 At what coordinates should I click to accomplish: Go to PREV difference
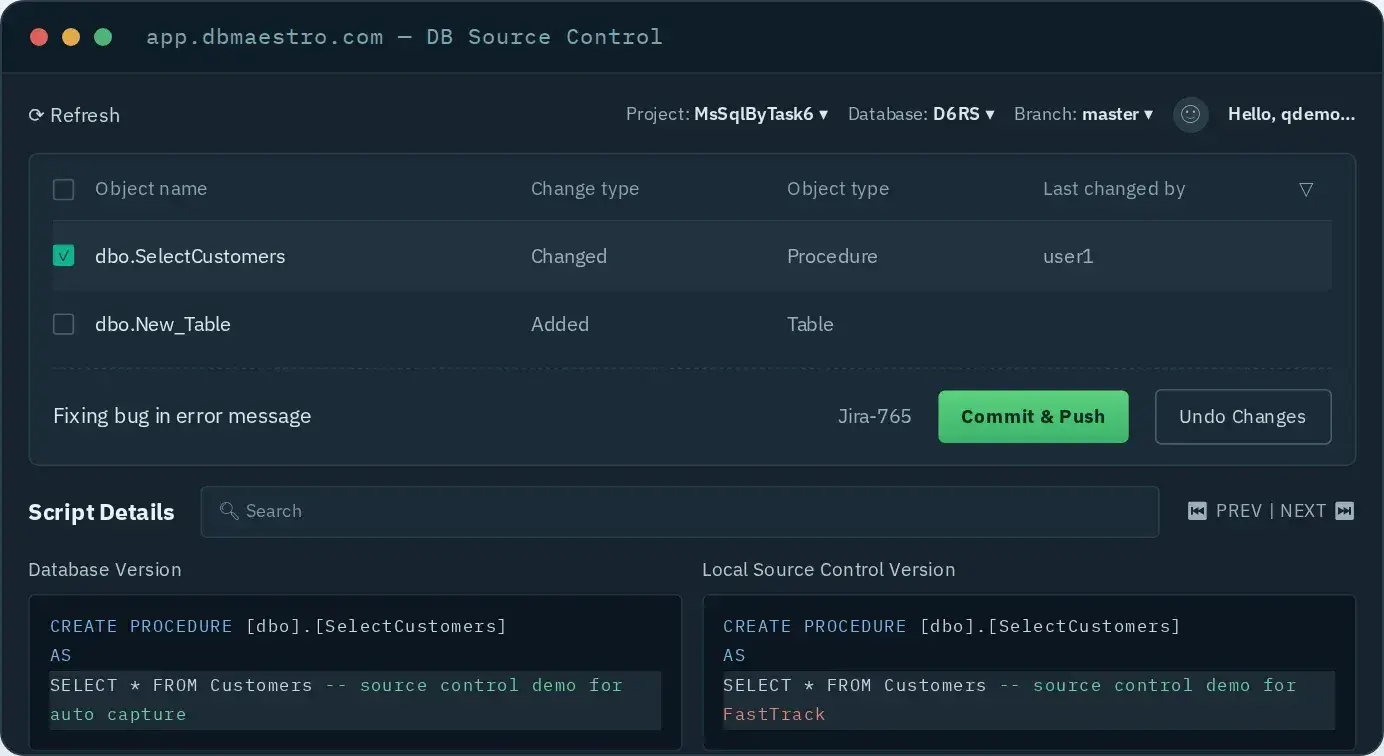[1239, 511]
